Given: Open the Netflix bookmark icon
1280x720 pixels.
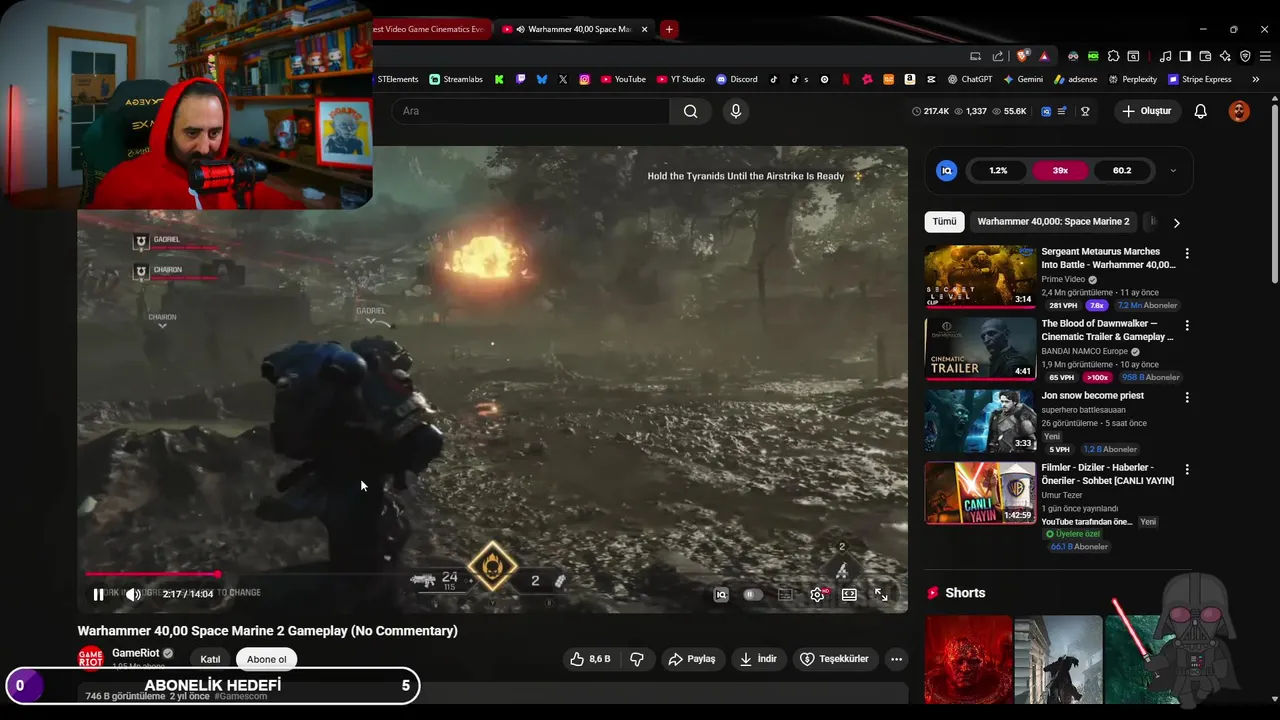Looking at the screenshot, I should click(x=846, y=79).
